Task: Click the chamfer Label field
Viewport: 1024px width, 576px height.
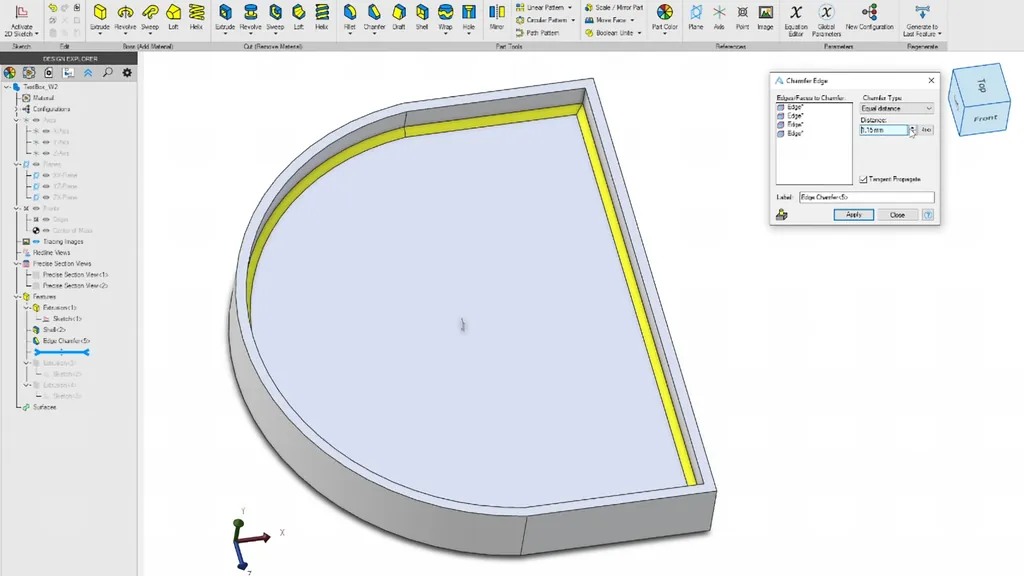Action: (x=867, y=197)
